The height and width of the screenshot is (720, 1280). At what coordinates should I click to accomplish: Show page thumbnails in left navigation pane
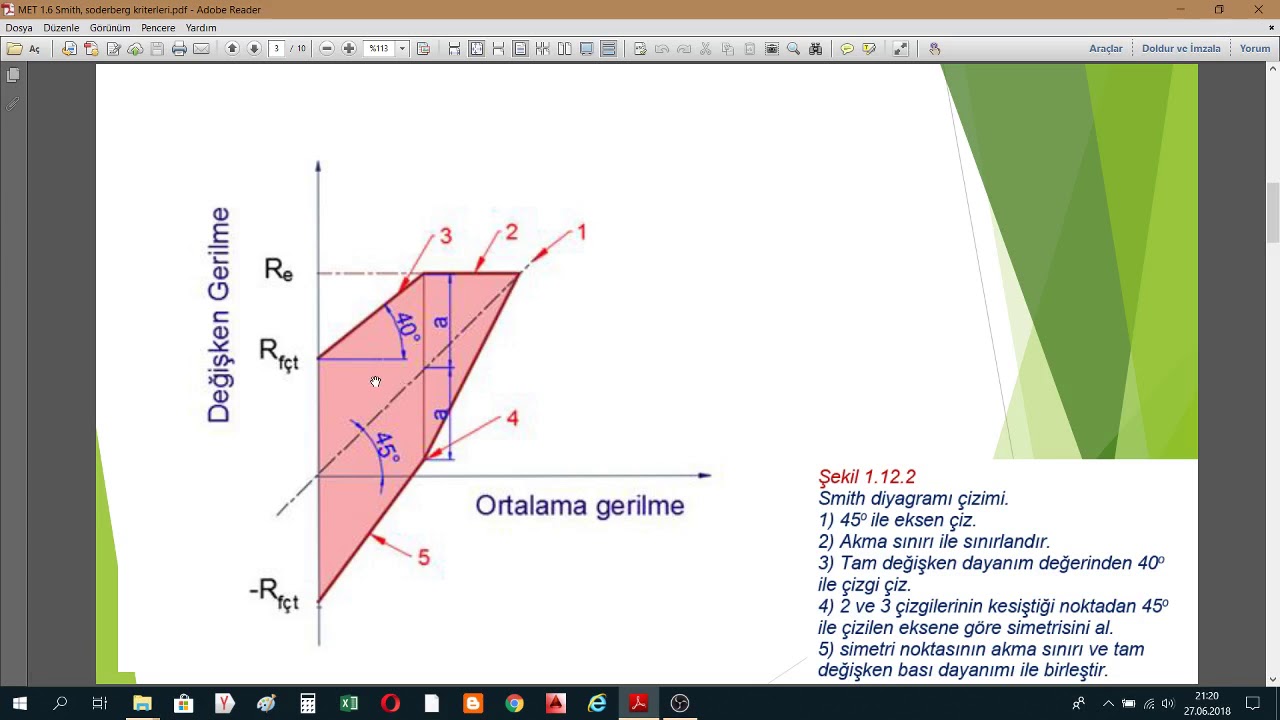(13, 75)
